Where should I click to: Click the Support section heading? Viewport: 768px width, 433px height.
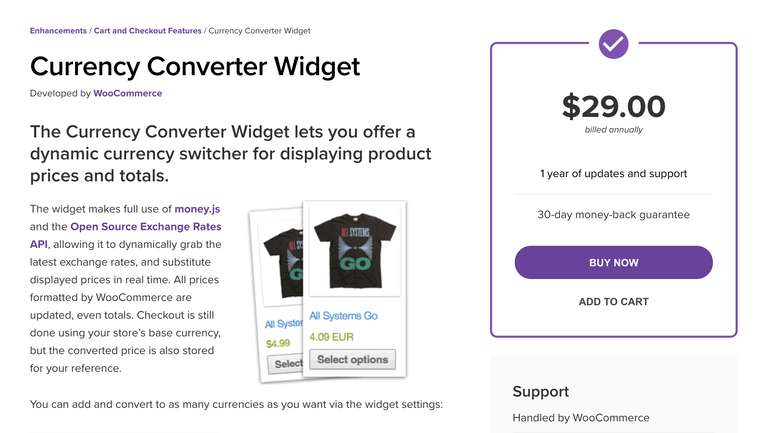(541, 391)
